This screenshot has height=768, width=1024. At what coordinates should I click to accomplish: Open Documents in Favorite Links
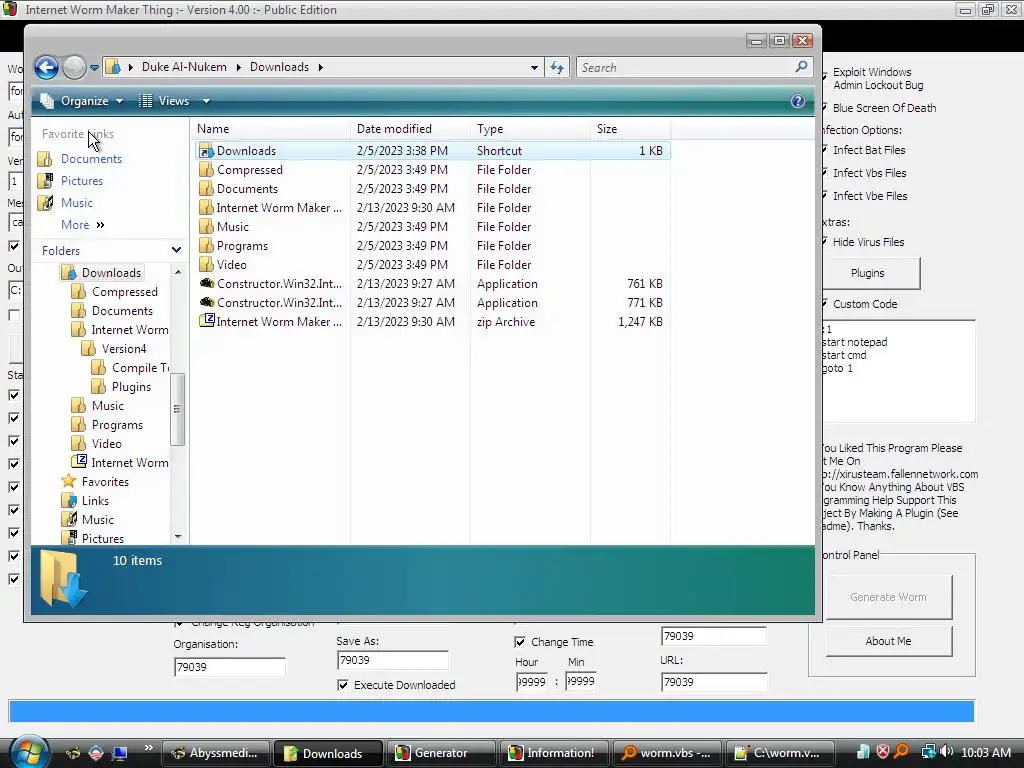click(91, 159)
